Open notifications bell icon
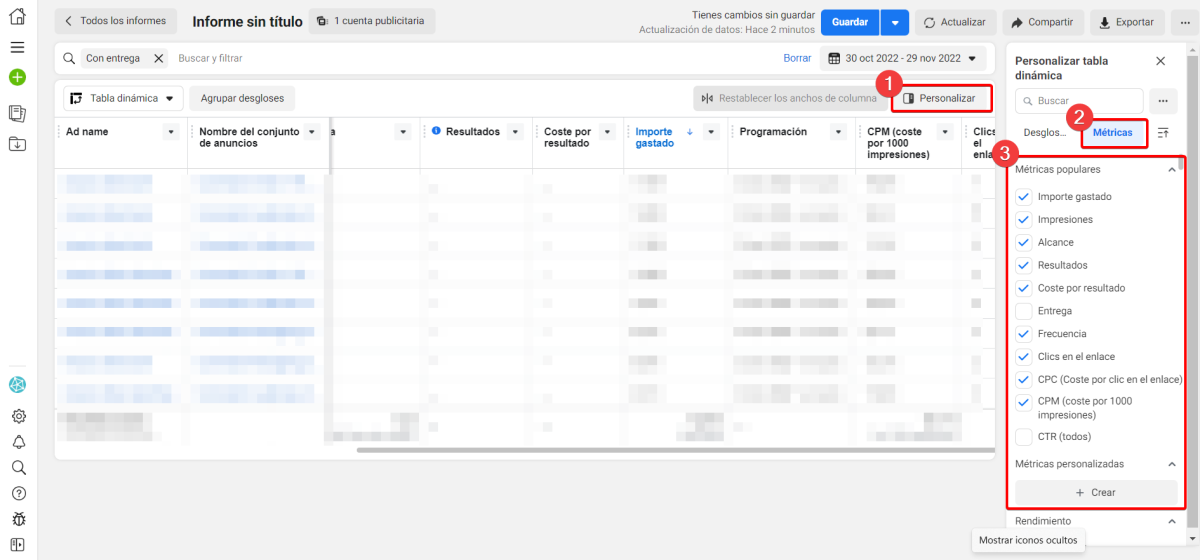Screen dimensions: 1200x560 click(x=18, y=442)
